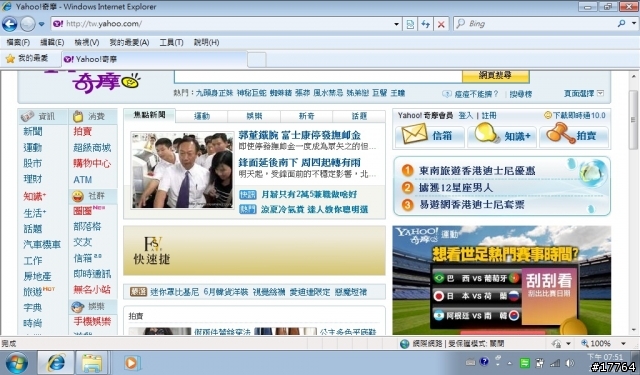Screen dimensions: 640x375
Task: Open the 檢視(V) menu
Action: tap(87, 42)
